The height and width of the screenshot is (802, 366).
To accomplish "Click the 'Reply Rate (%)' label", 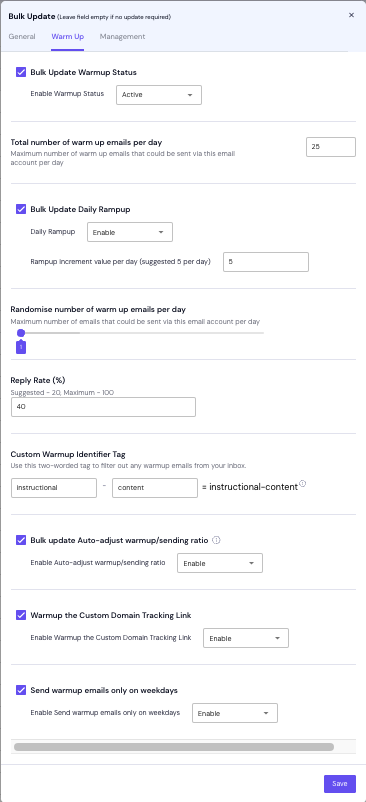I will [x=38, y=381].
